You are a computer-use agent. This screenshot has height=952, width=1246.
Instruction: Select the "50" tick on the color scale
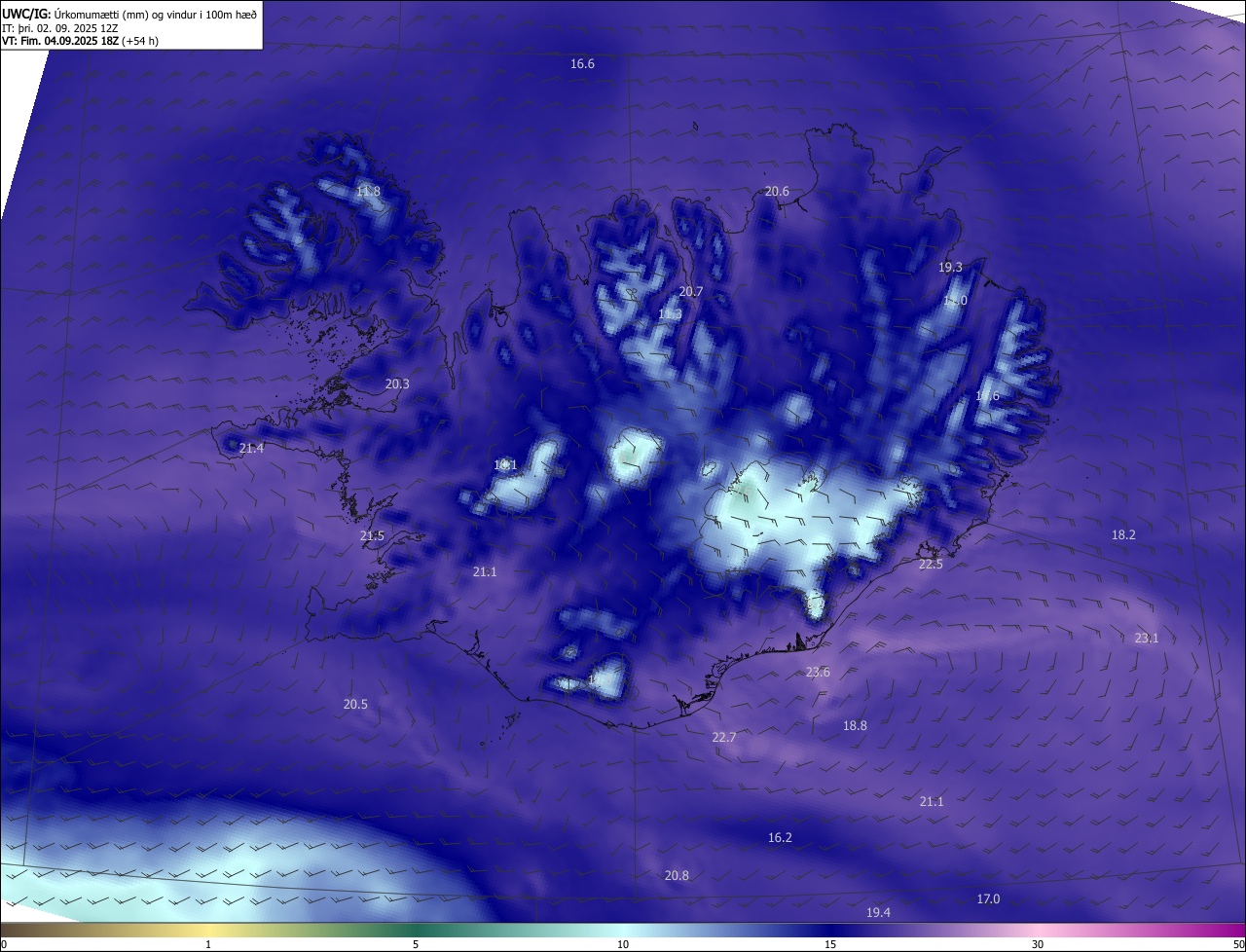(1238, 944)
